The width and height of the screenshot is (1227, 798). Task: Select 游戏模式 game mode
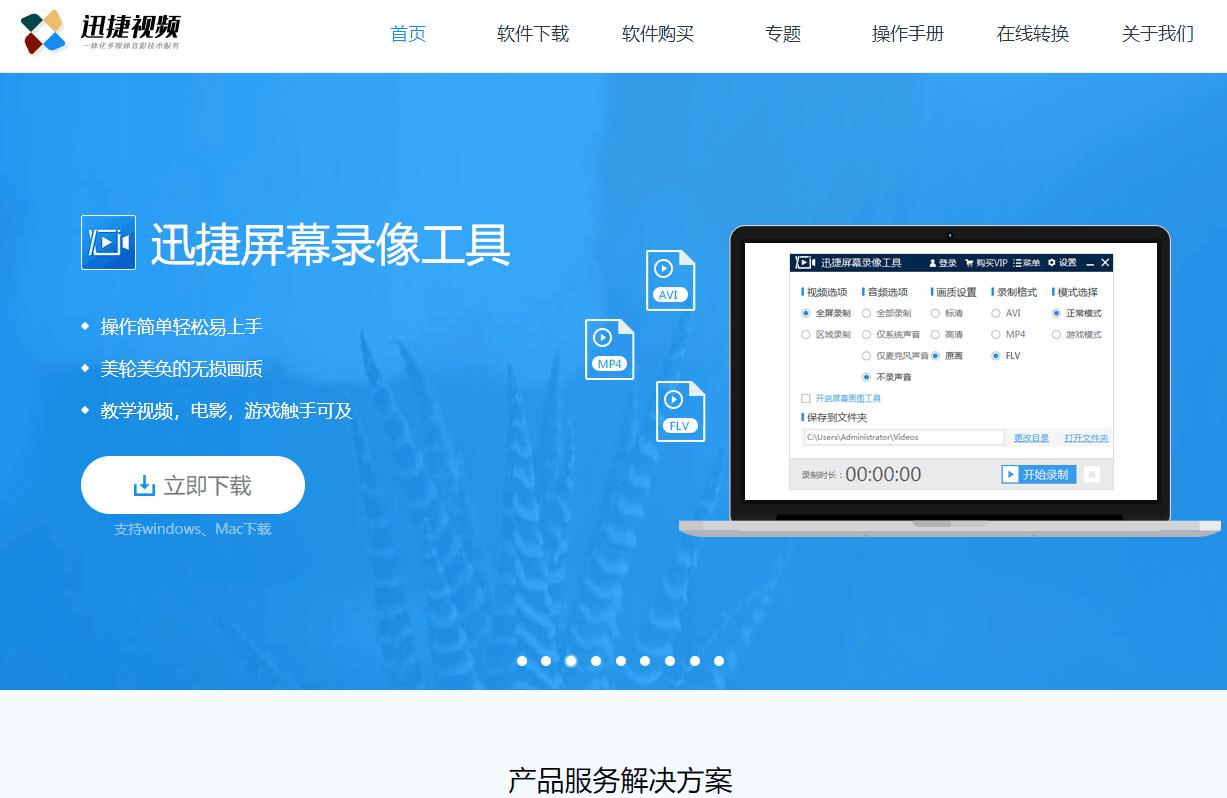point(1057,334)
